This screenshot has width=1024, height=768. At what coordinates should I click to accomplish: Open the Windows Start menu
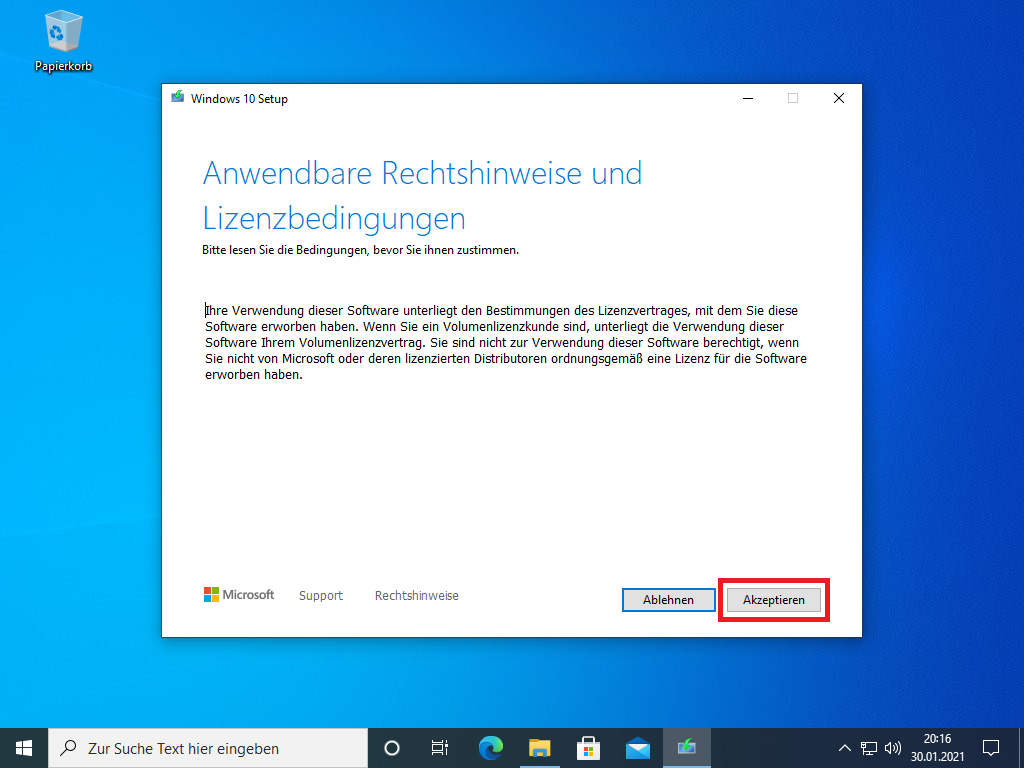24,748
